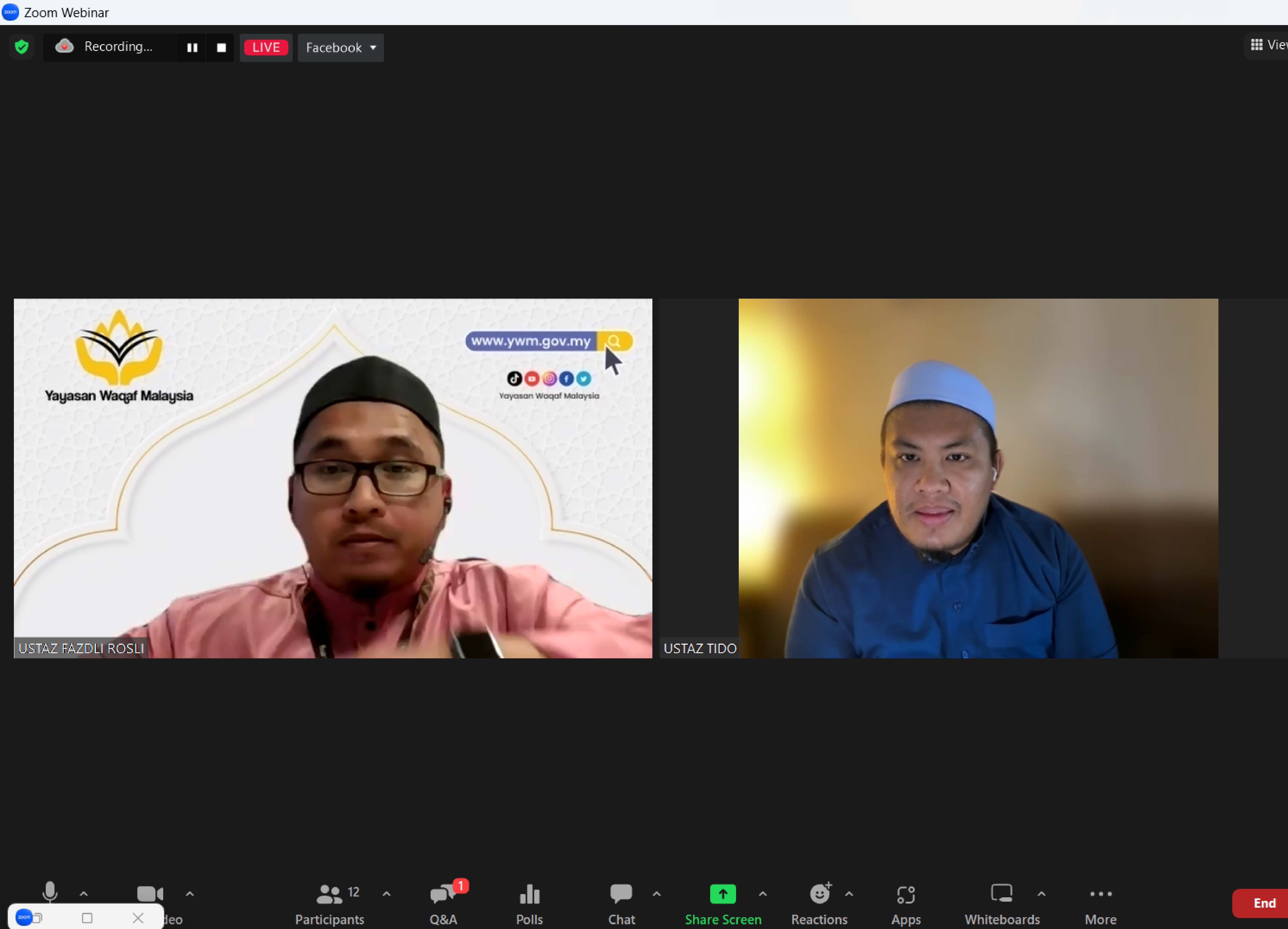Open the Facebook livestream dropdown
The image size is (1288, 929).
pos(341,48)
